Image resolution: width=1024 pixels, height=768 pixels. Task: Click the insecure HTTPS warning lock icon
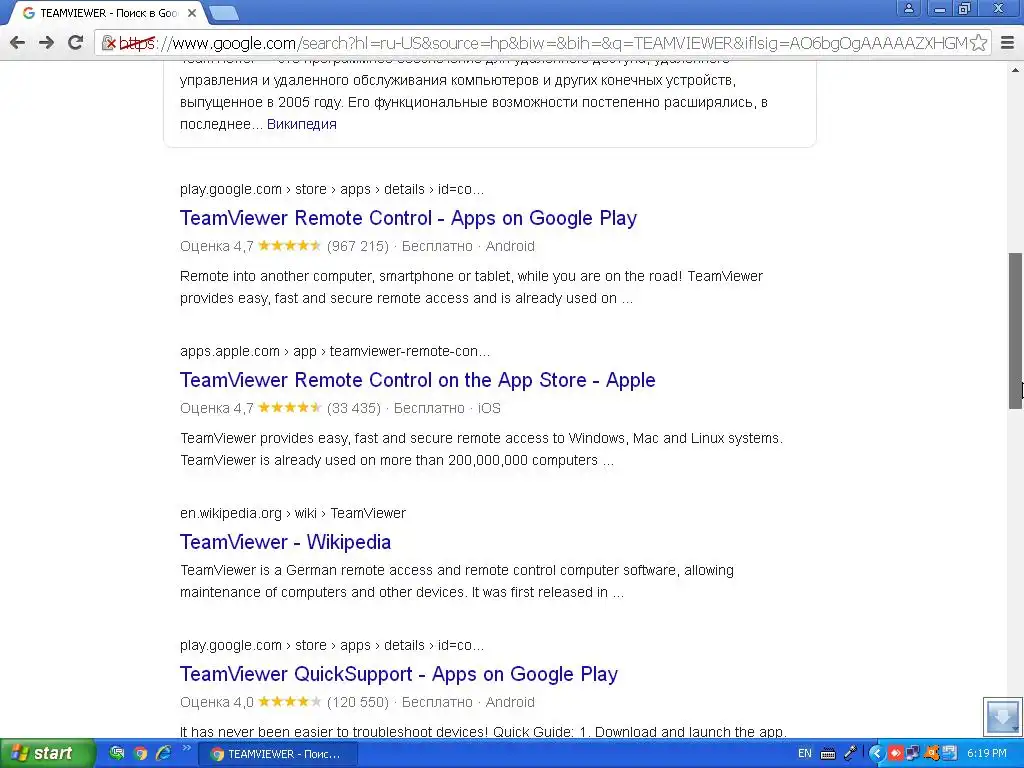(x=108, y=43)
